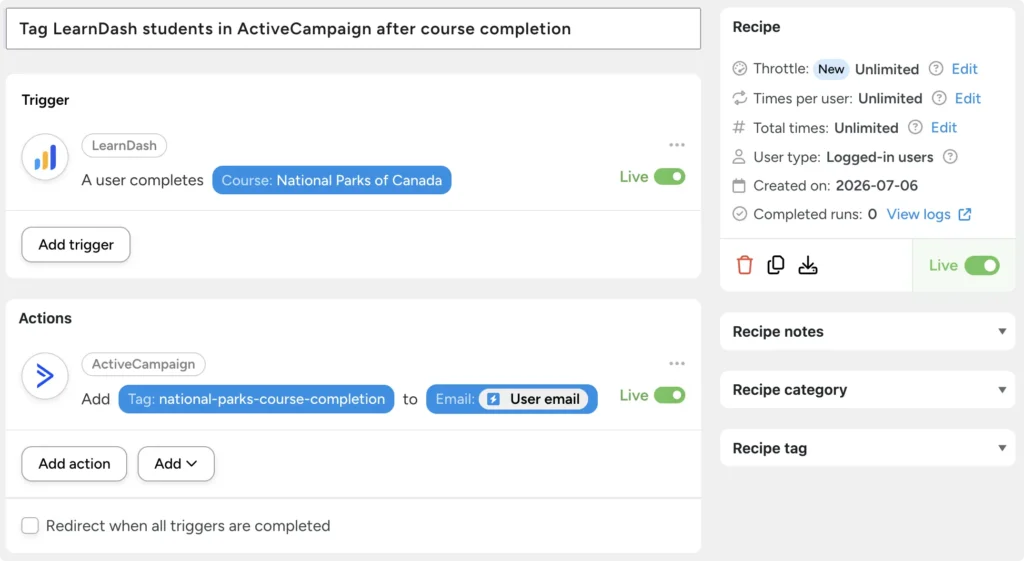The width and height of the screenshot is (1024, 561).
Task: Click the Course: National Parks of Canada token
Action: (x=332, y=180)
